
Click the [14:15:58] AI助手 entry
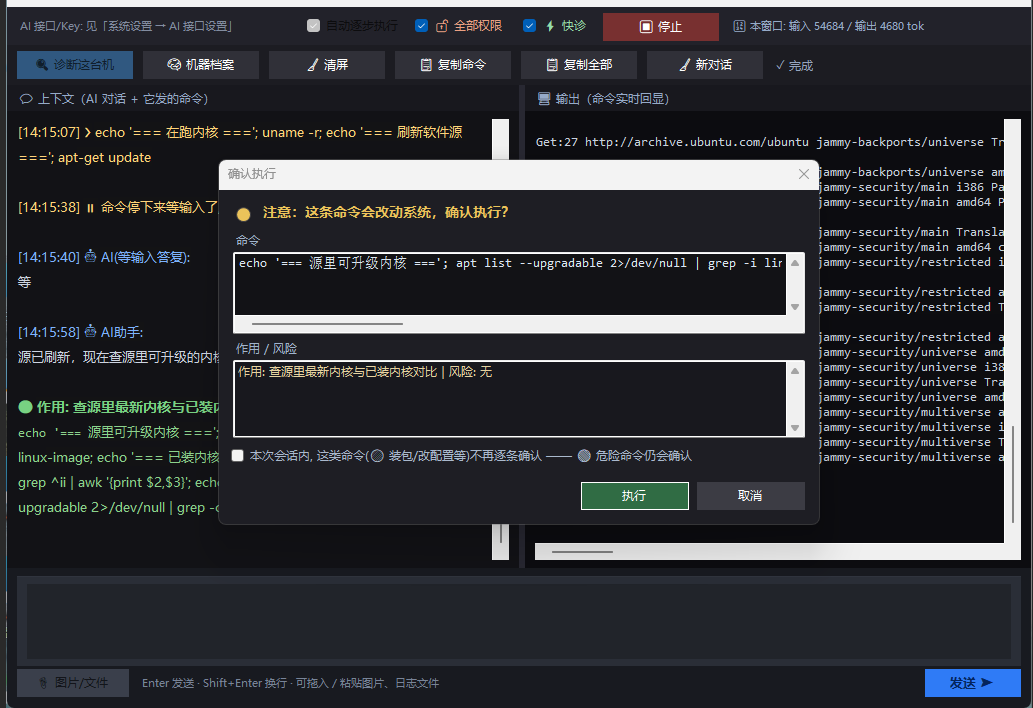click(x=80, y=333)
